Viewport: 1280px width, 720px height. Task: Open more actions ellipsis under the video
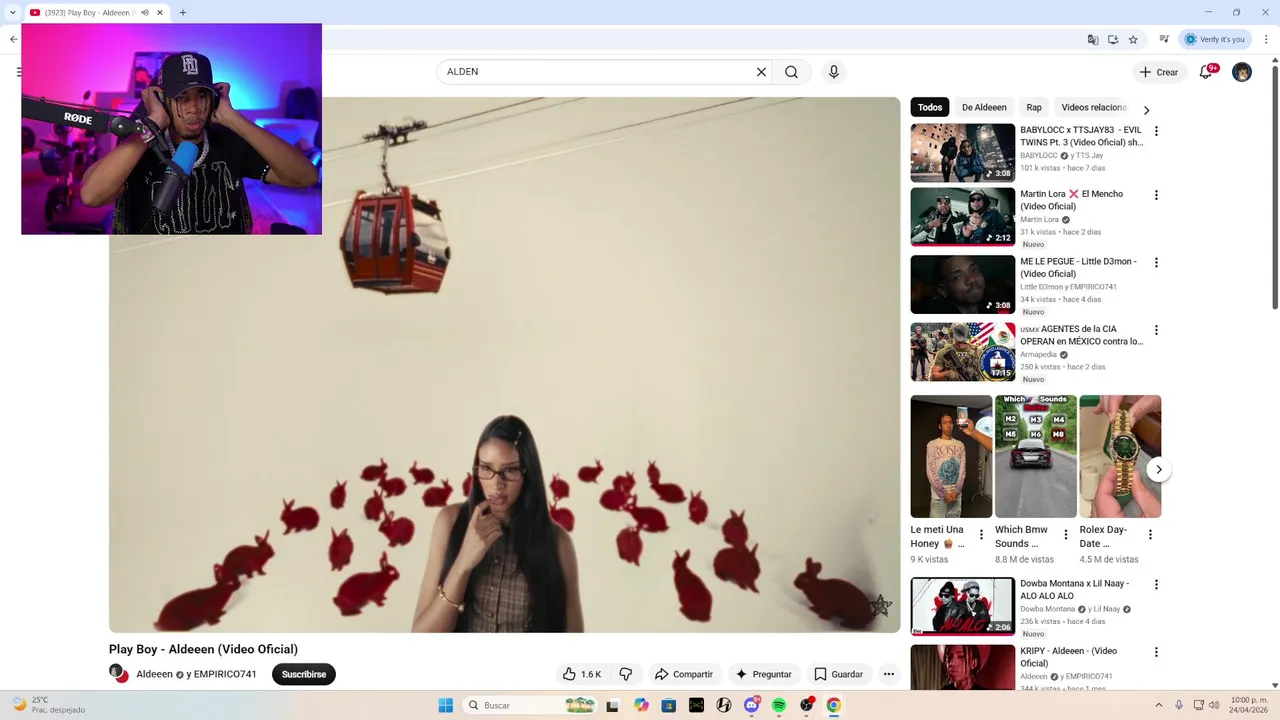(x=888, y=674)
